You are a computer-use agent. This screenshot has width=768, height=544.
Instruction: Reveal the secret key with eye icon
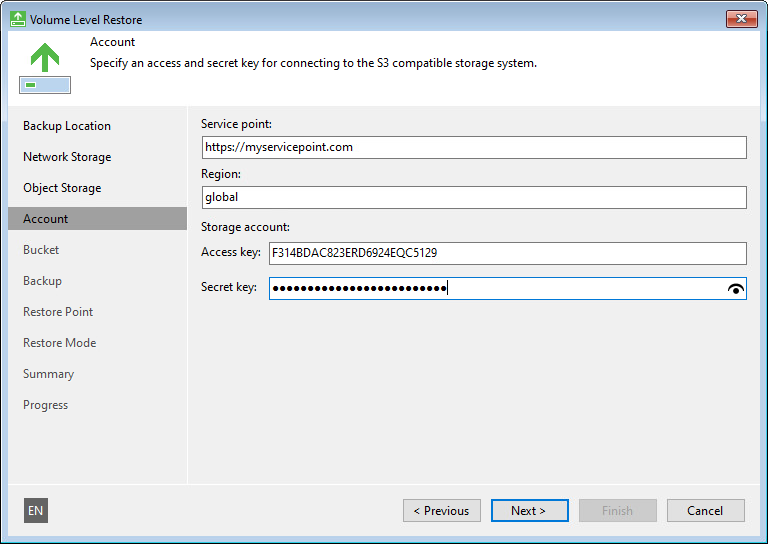coord(735,289)
